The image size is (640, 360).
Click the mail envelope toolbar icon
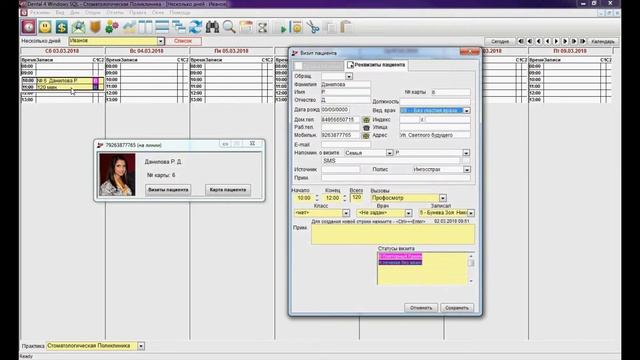click(78, 27)
